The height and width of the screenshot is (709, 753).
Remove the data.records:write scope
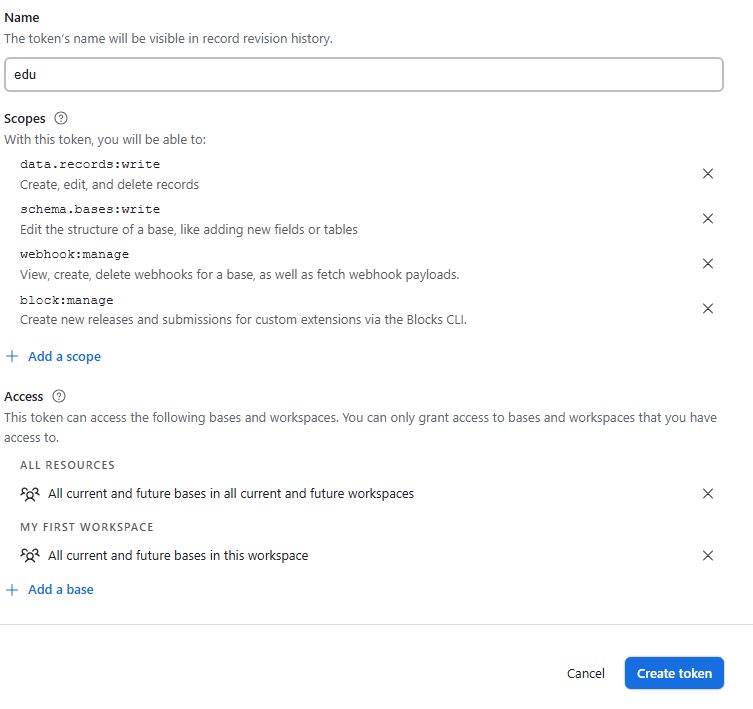click(707, 173)
